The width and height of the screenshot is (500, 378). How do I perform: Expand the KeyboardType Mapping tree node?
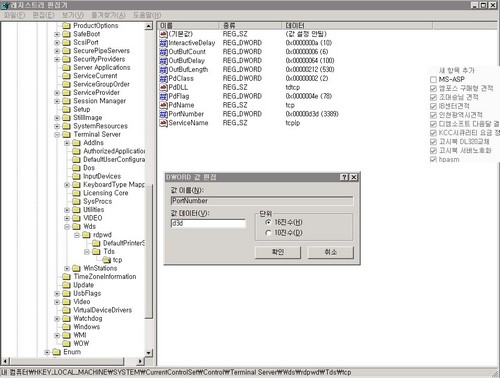(x=67, y=185)
